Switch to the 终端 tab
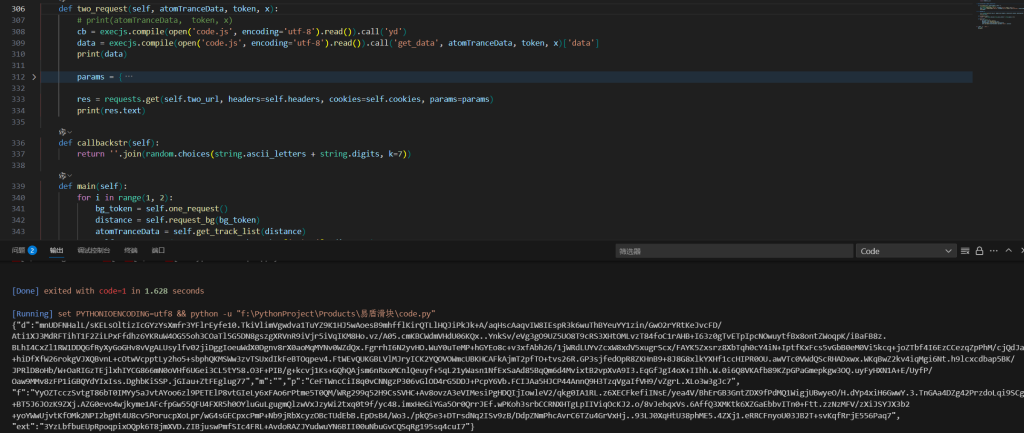The width and height of the screenshot is (1024, 433). (130, 250)
